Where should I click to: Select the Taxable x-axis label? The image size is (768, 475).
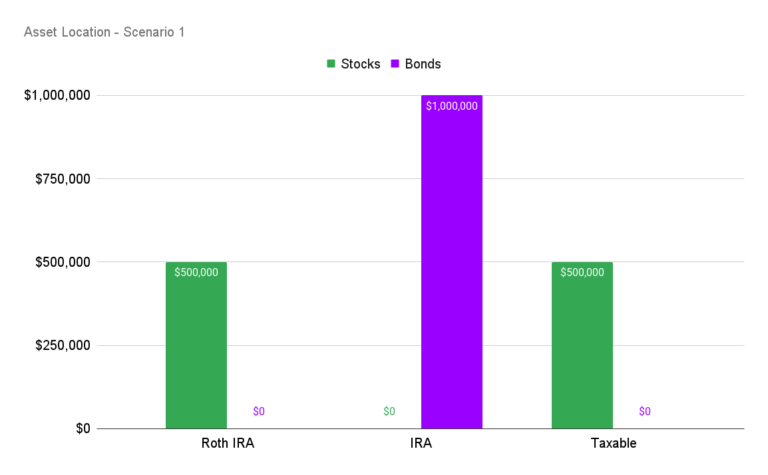pyautogui.click(x=613, y=442)
